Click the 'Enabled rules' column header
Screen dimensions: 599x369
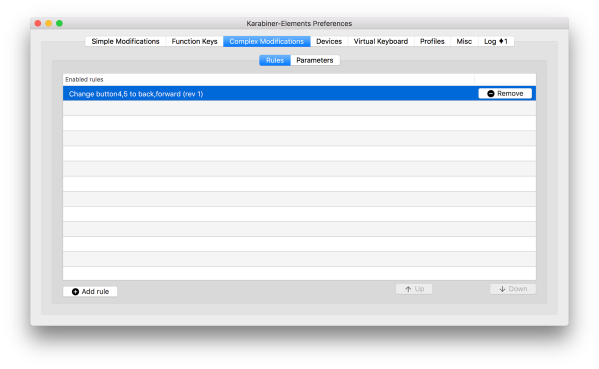click(269, 79)
